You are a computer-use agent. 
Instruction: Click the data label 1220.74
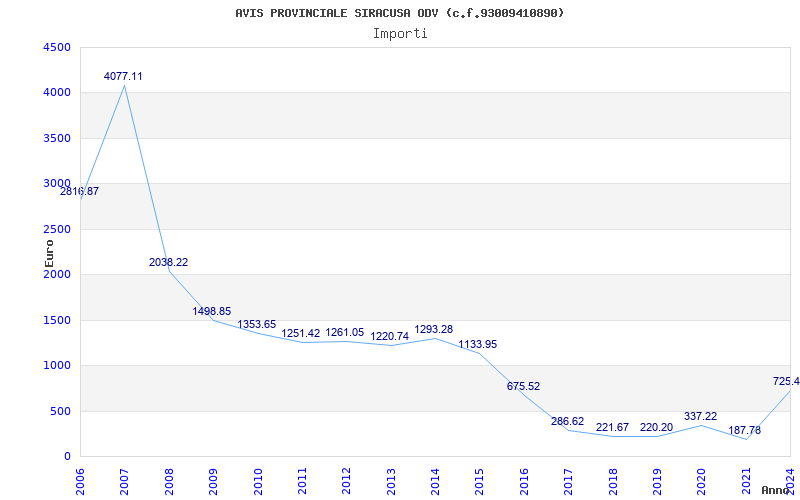click(x=389, y=337)
